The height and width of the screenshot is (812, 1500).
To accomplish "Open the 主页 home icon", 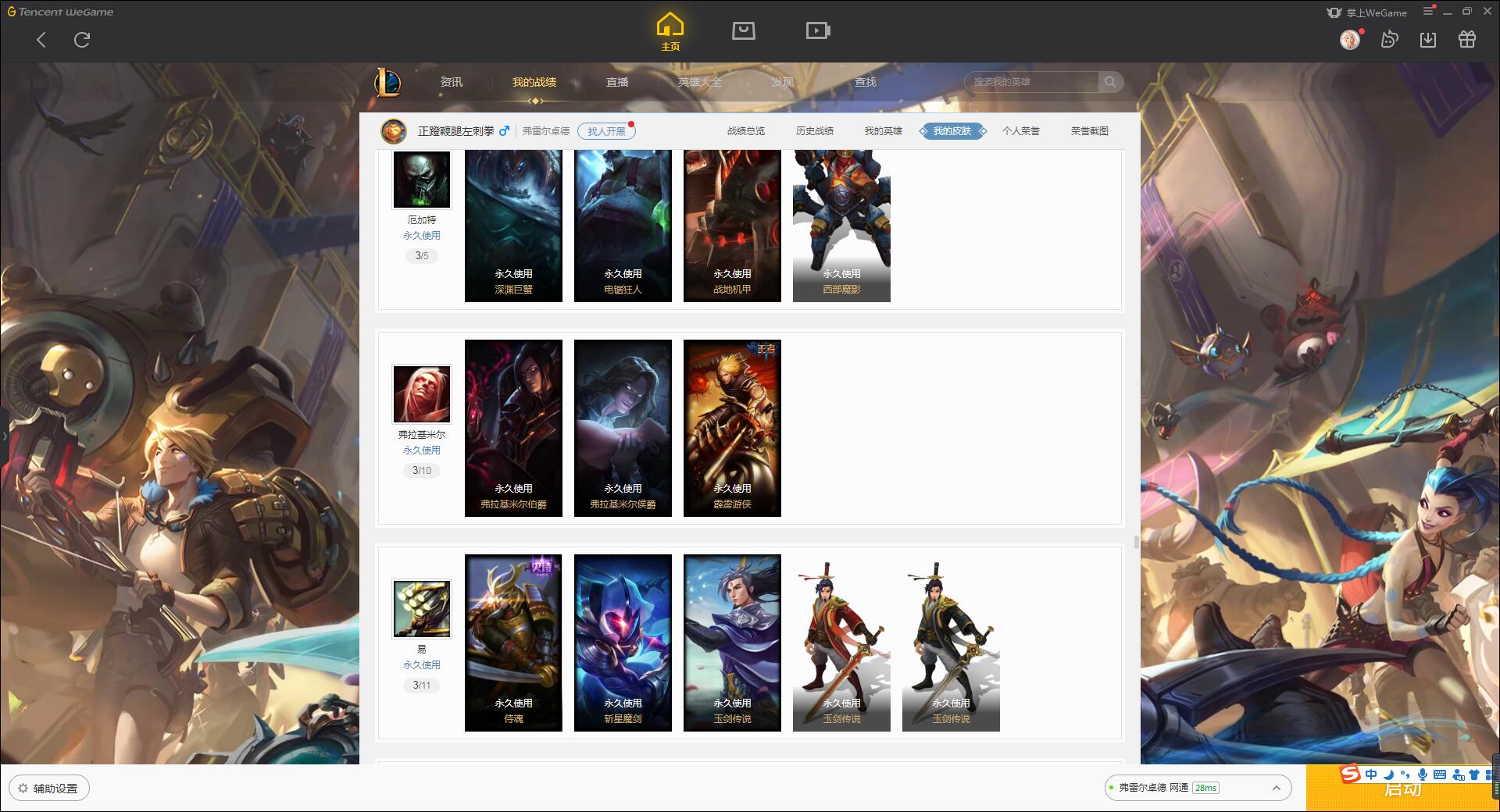I will coord(670,31).
